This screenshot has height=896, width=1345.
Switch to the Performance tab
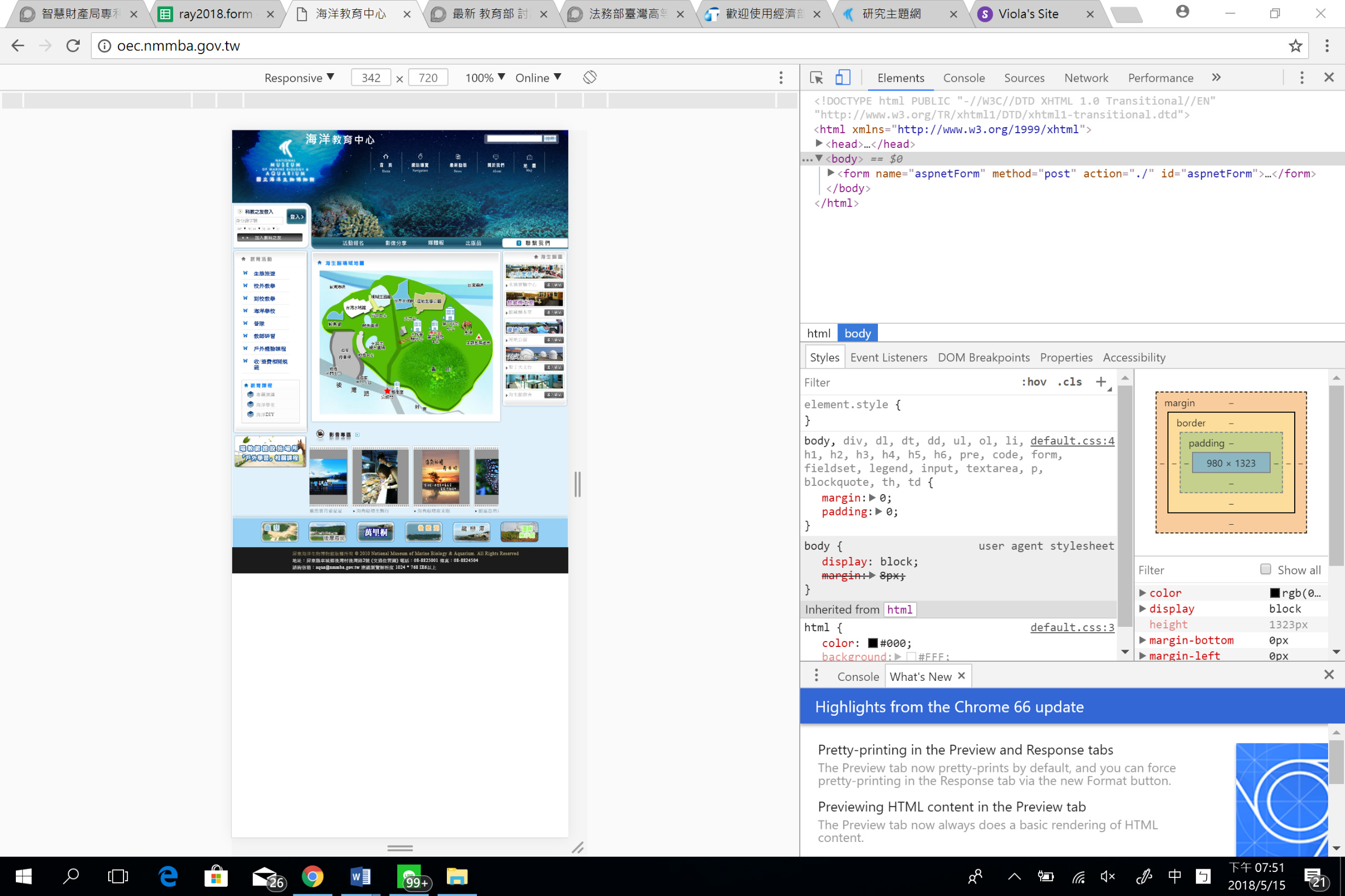[x=1160, y=78]
